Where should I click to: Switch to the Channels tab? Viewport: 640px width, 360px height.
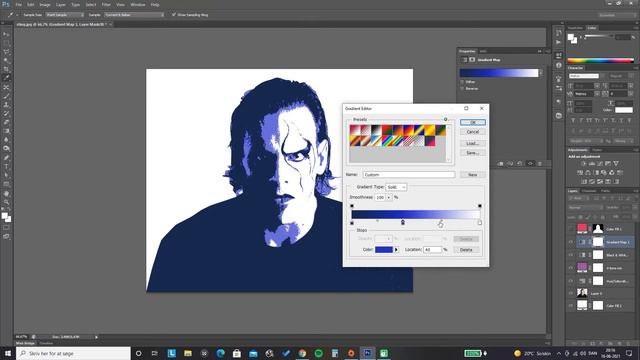click(x=589, y=191)
